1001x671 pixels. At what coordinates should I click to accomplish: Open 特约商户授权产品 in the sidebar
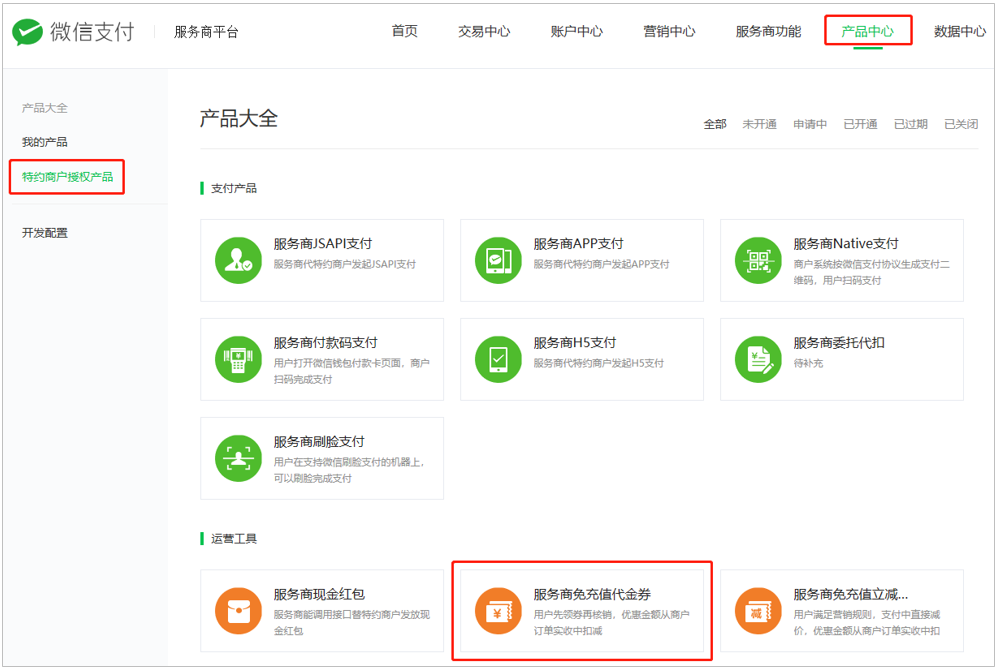click(x=68, y=177)
